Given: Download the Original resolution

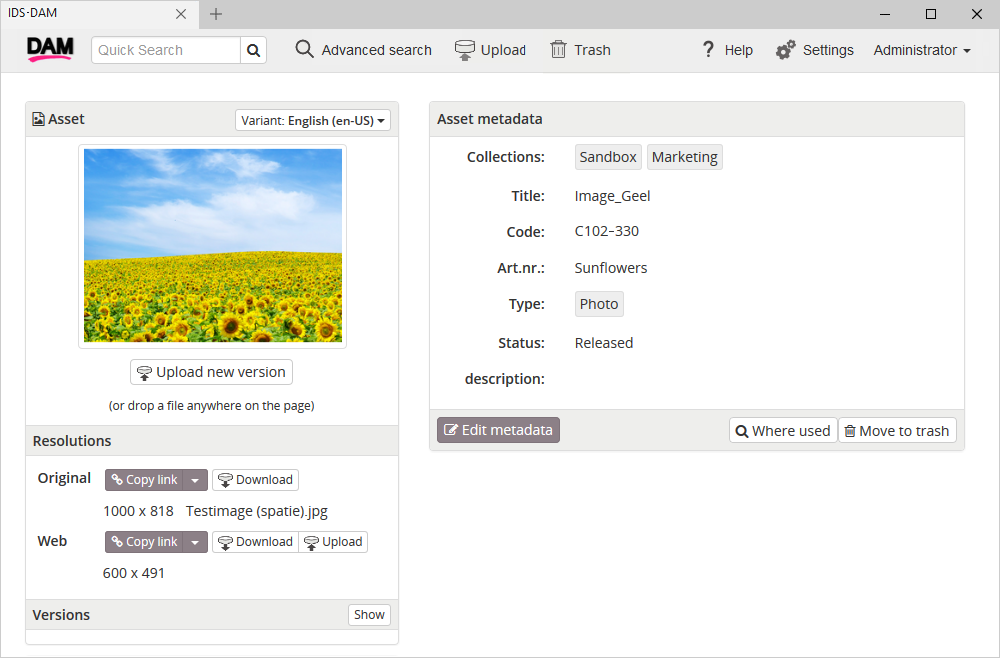Looking at the screenshot, I should [255, 479].
